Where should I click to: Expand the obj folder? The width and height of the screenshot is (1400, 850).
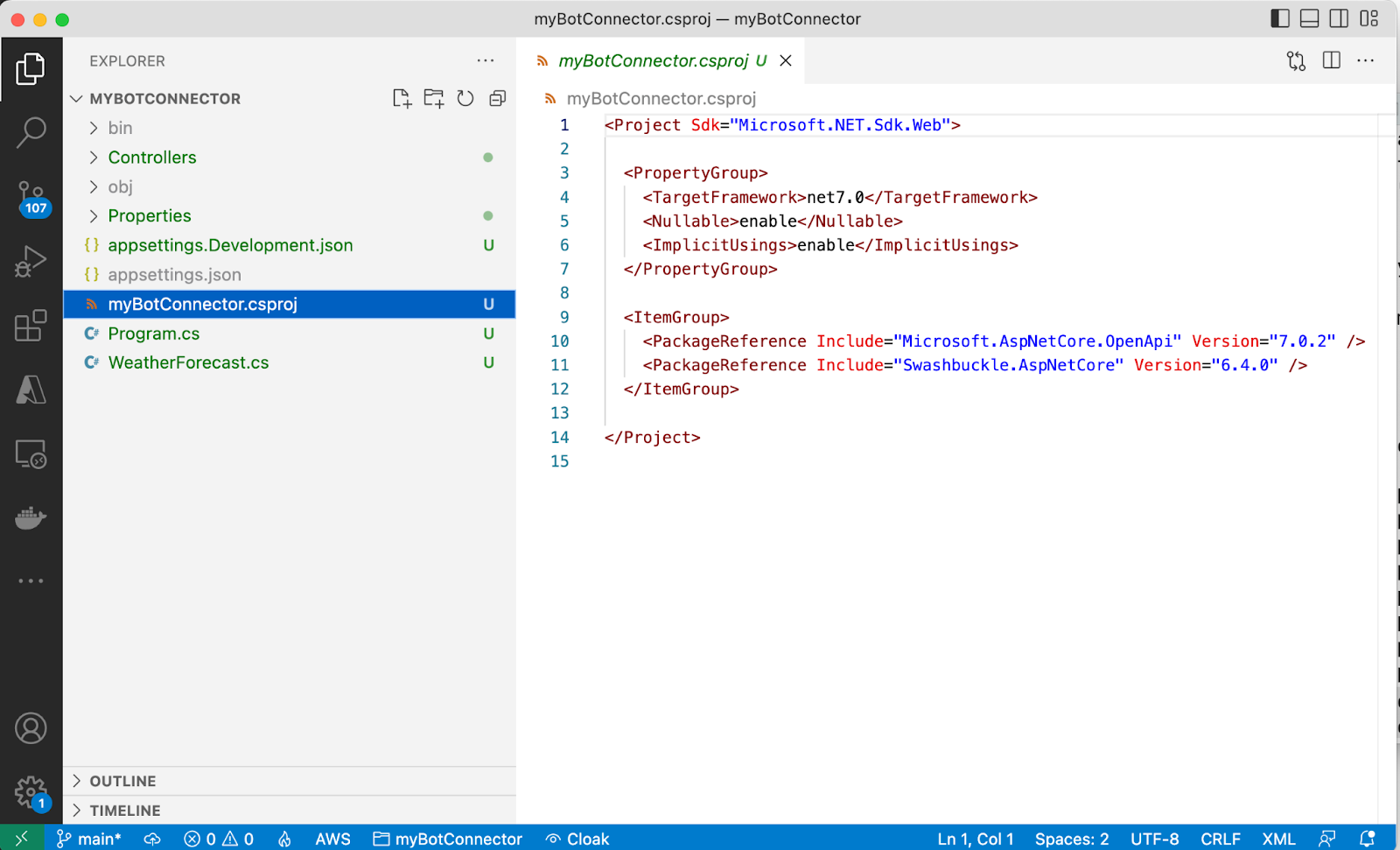(290, 186)
